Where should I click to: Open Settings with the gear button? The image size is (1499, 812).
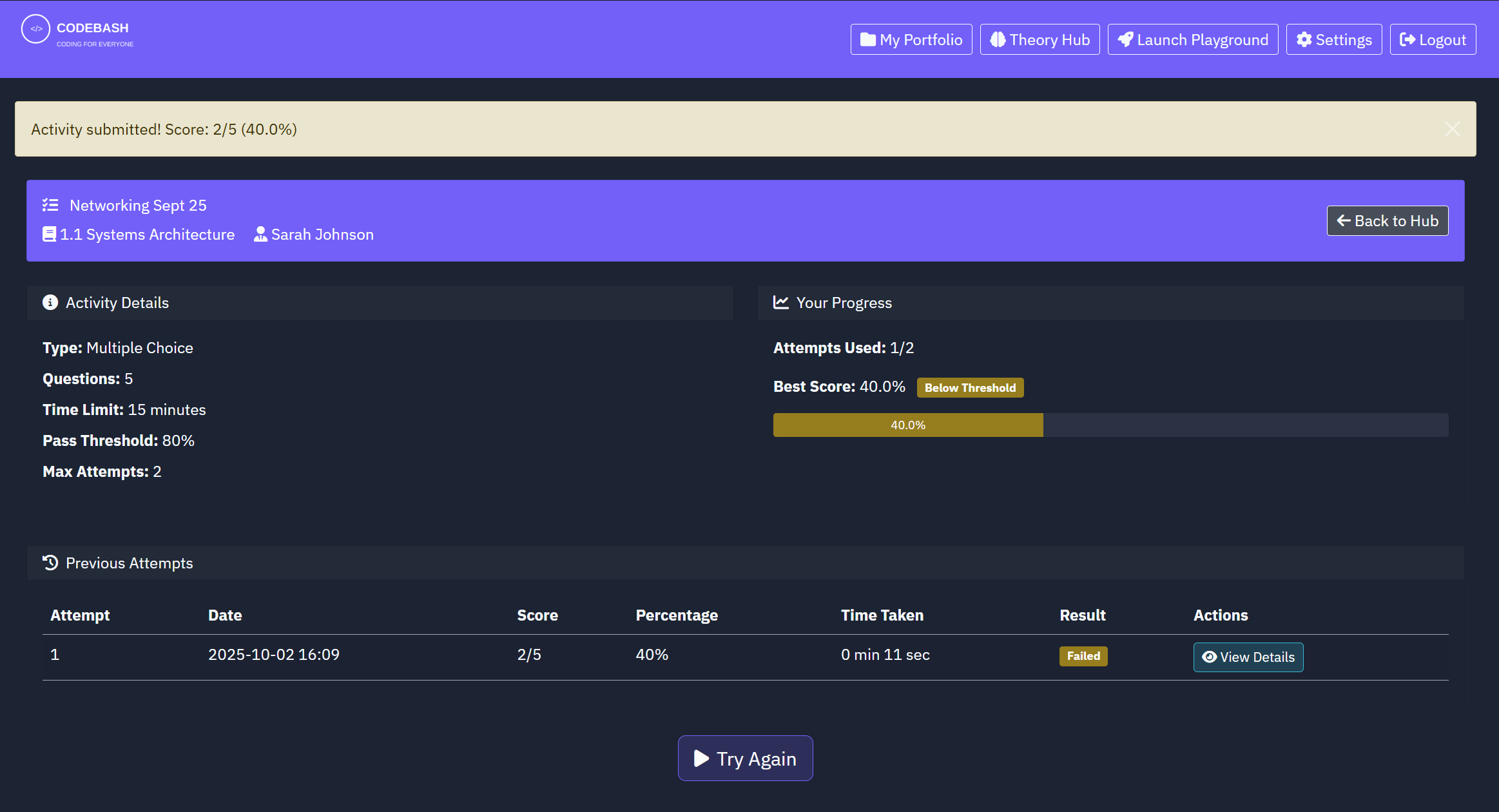point(1333,40)
